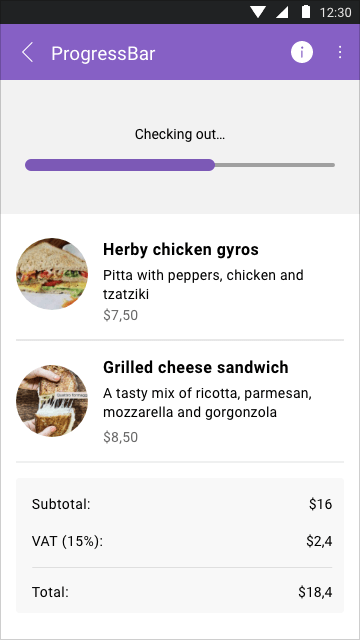Click the $18,4 total amount
The width and height of the screenshot is (360, 640).
pyautogui.click(x=315, y=592)
